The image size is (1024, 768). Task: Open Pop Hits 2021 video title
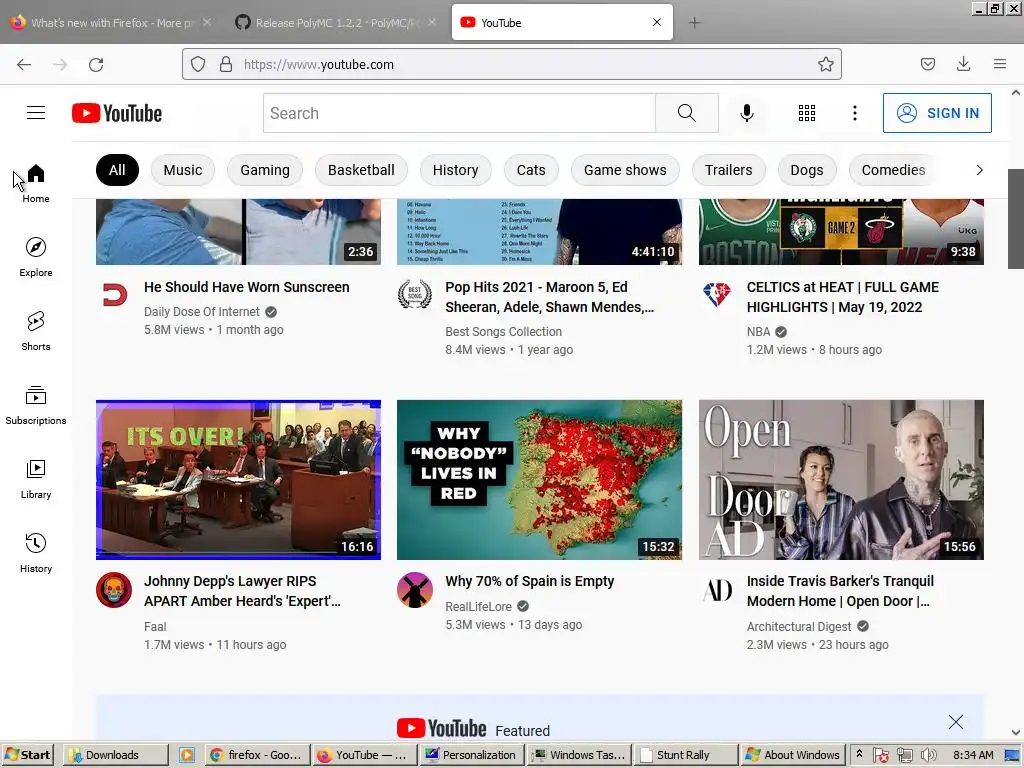pos(549,297)
